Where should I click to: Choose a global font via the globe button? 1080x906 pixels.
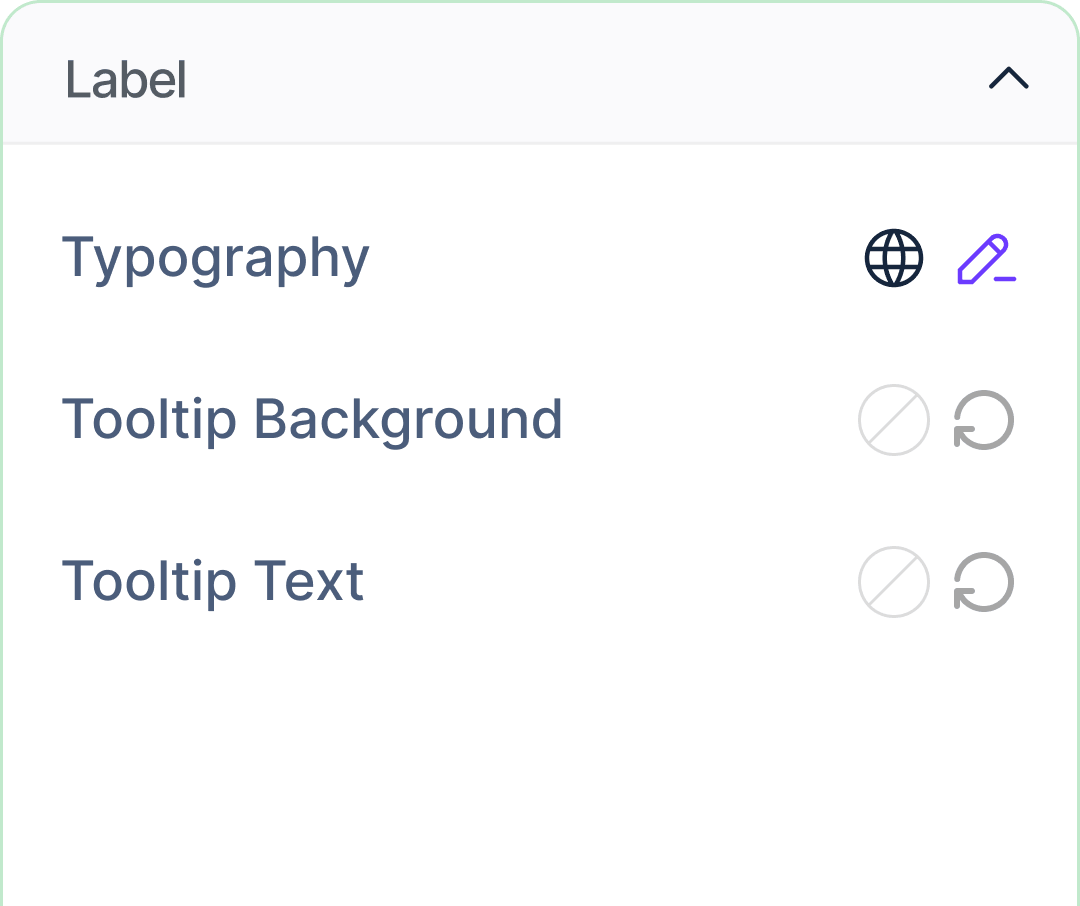893,258
